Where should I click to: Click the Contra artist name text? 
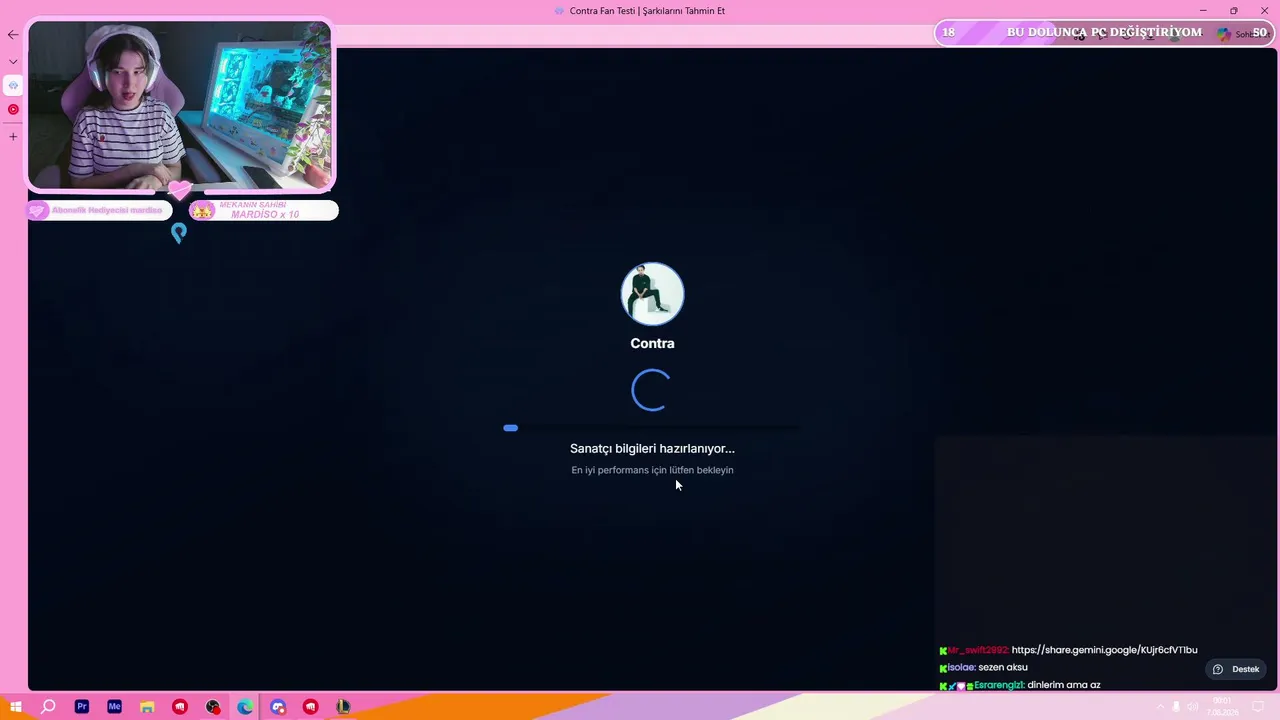click(x=652, y=343)
